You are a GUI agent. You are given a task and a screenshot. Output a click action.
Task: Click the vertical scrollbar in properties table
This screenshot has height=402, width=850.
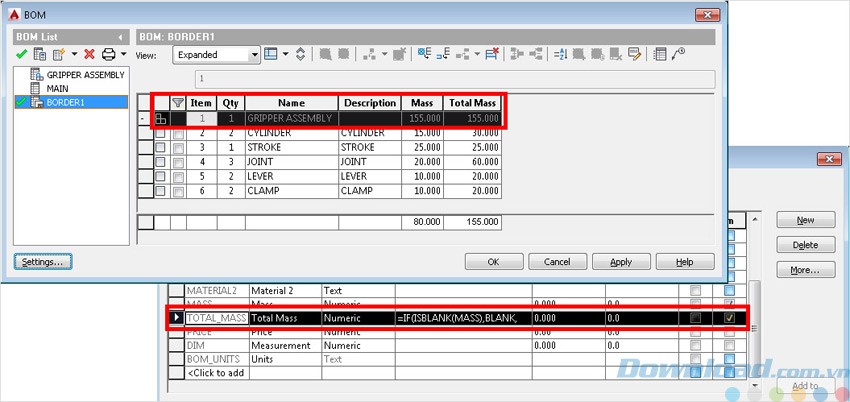tap(754, 330)
